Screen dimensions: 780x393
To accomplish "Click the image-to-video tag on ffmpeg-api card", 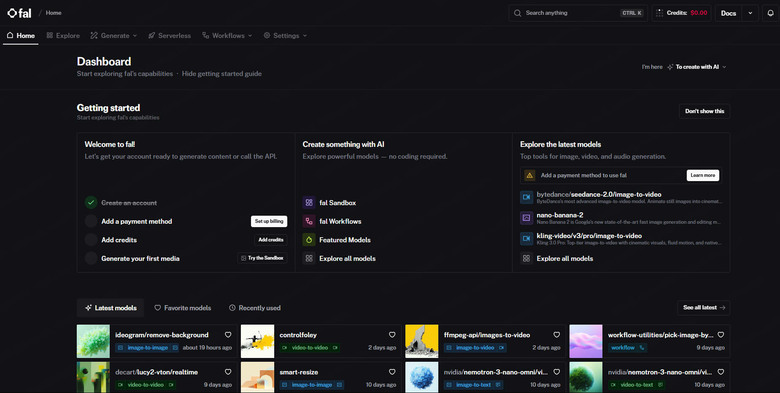I will click(475, 348).
